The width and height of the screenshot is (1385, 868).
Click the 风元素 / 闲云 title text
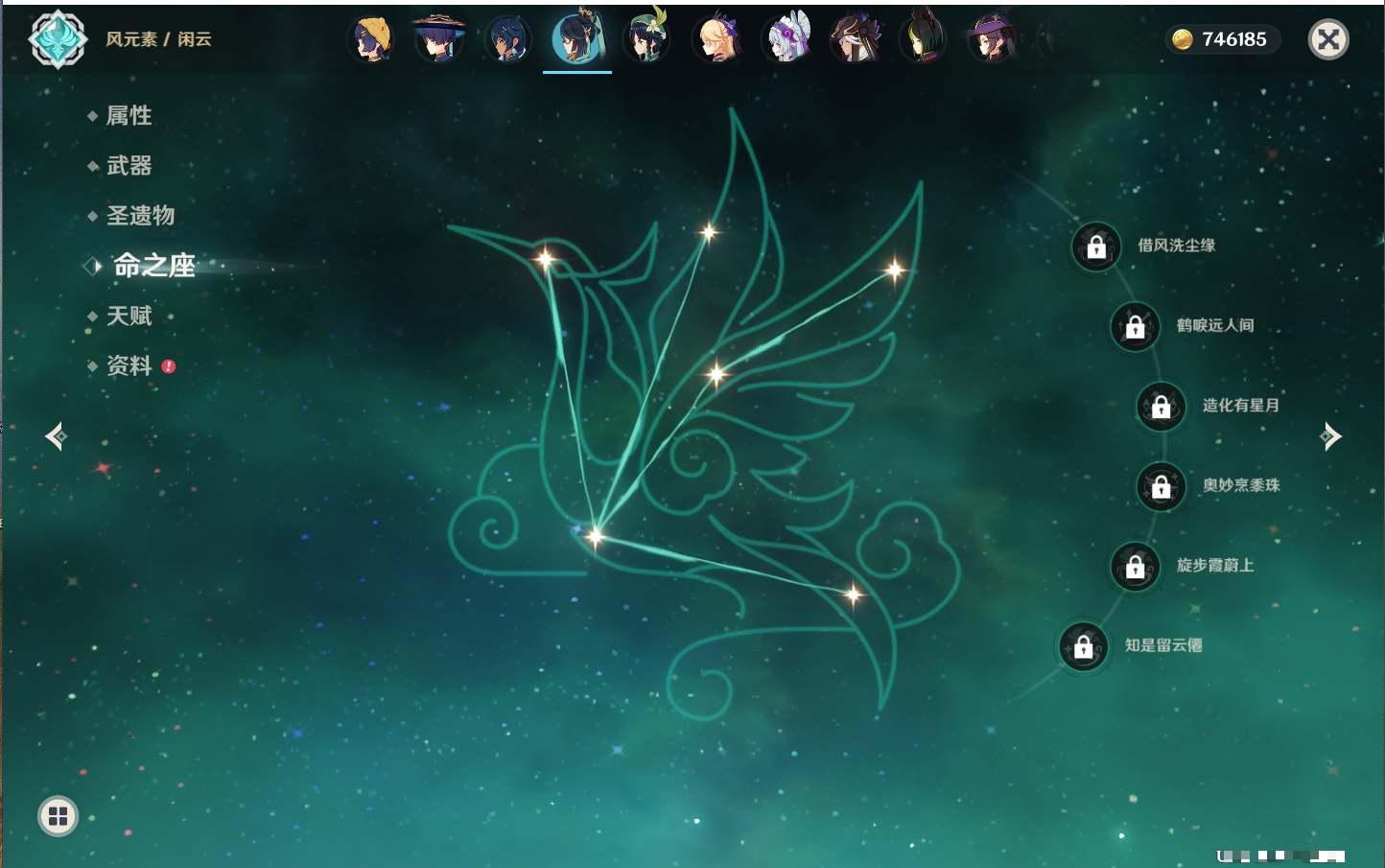158,39
